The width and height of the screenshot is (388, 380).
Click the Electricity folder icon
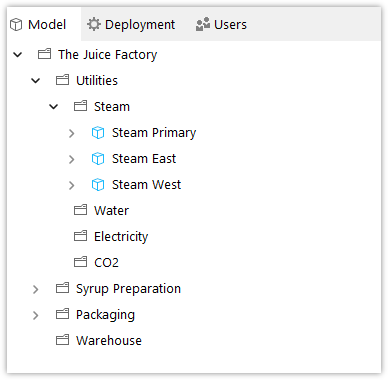point(80,236)
